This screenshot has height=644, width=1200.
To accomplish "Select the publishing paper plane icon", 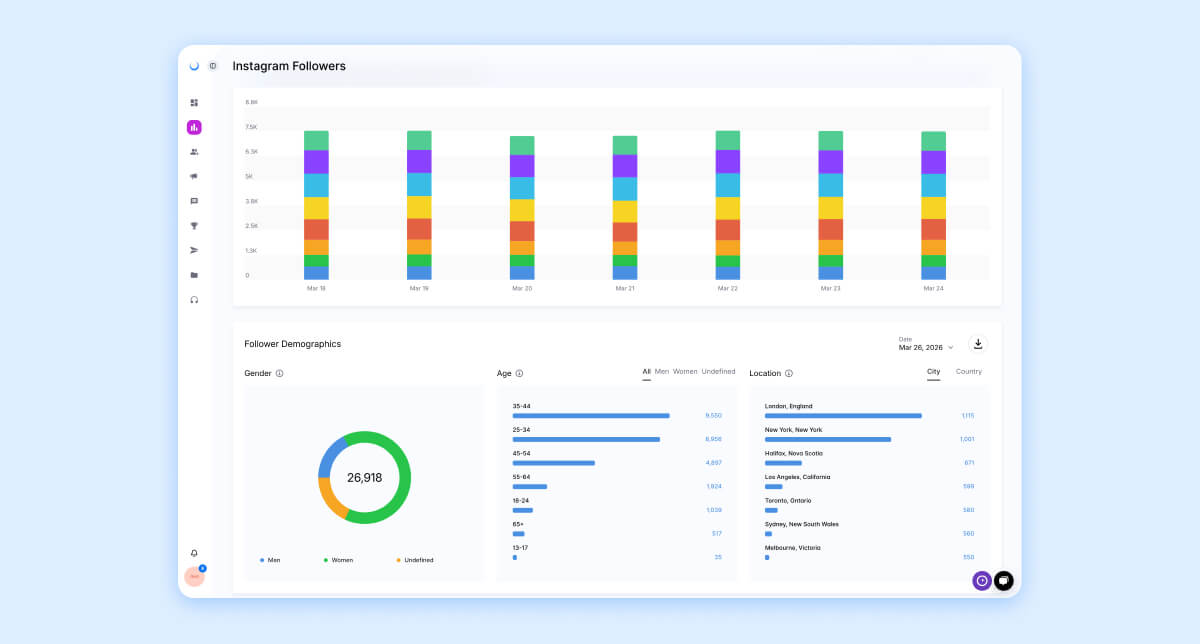I will 194,250.
